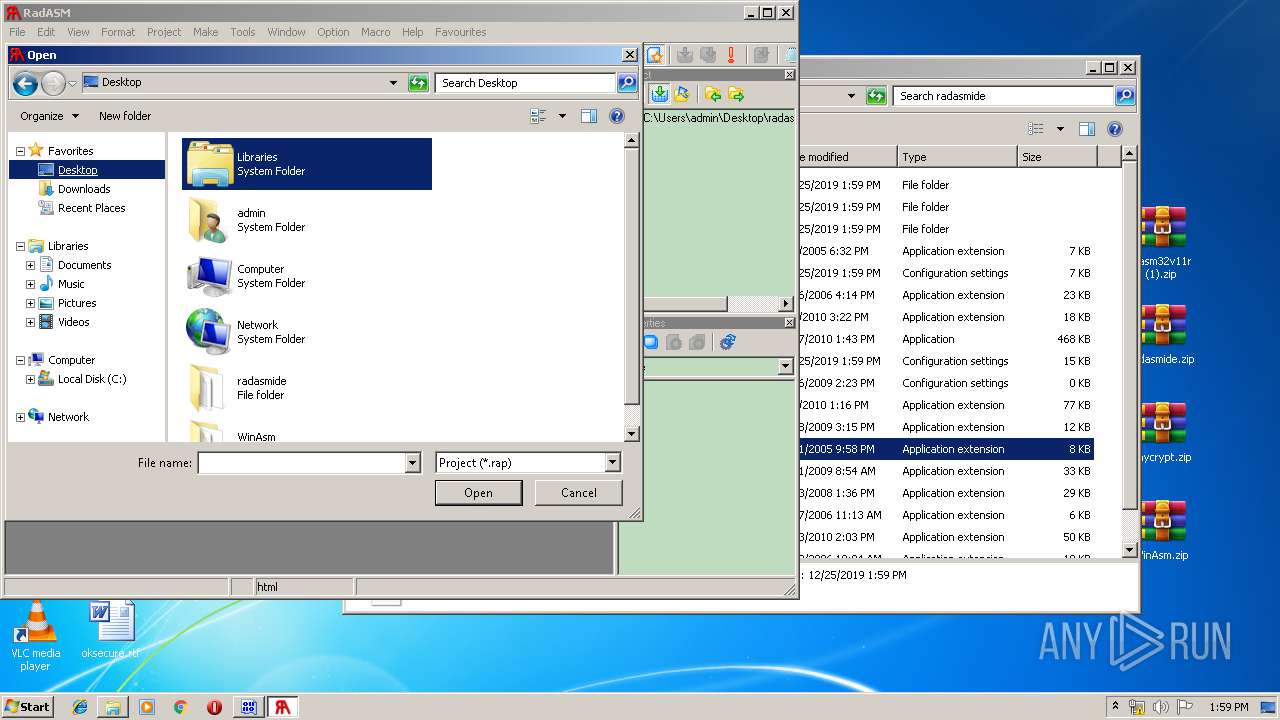Expand the Videos library node
The image size is (1280, 720).
coord(30,322)
